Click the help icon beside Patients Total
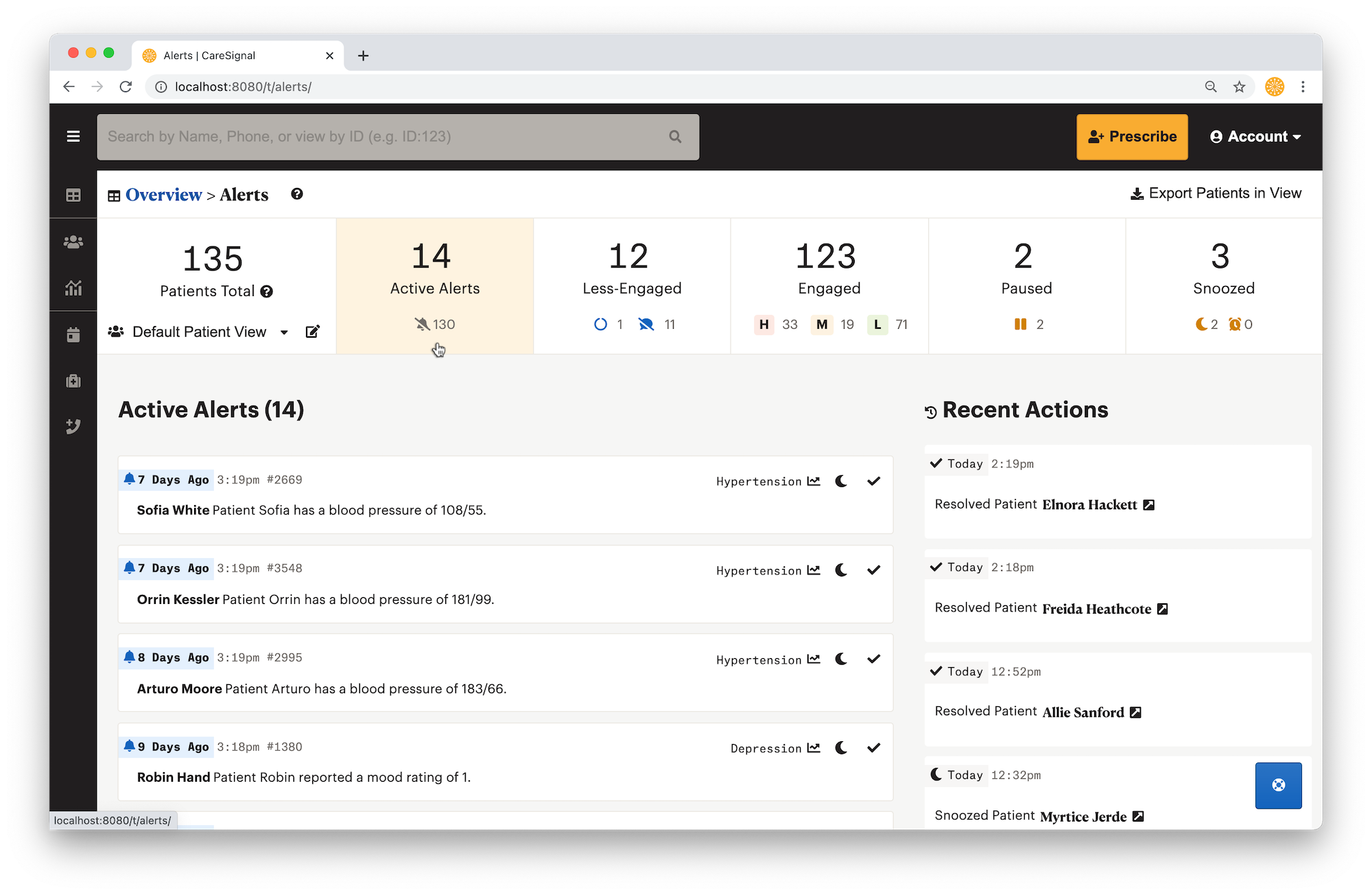 coord(267,292)
